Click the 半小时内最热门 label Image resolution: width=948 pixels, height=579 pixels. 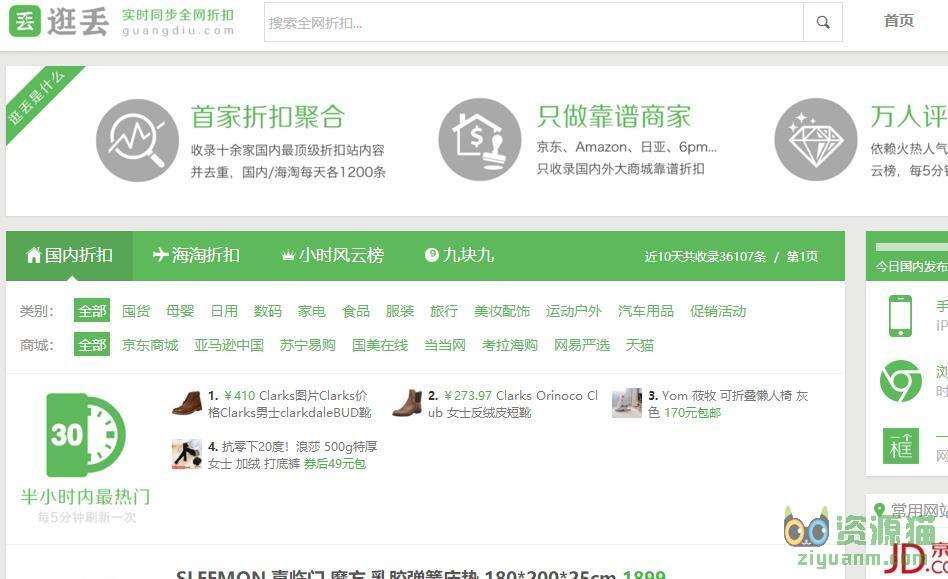pos(85,497)
